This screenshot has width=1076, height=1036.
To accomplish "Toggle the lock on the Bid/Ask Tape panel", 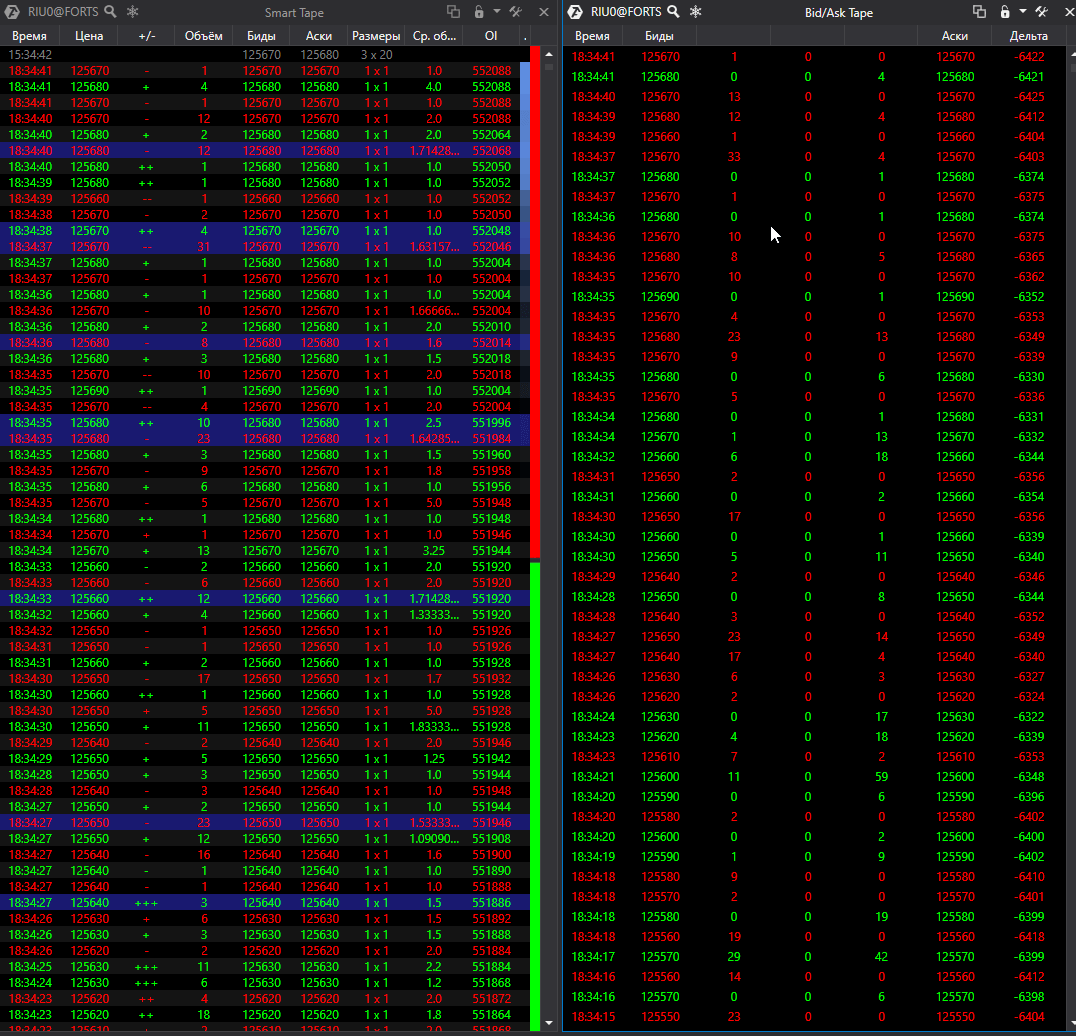I will click(x=1005, y=12).
